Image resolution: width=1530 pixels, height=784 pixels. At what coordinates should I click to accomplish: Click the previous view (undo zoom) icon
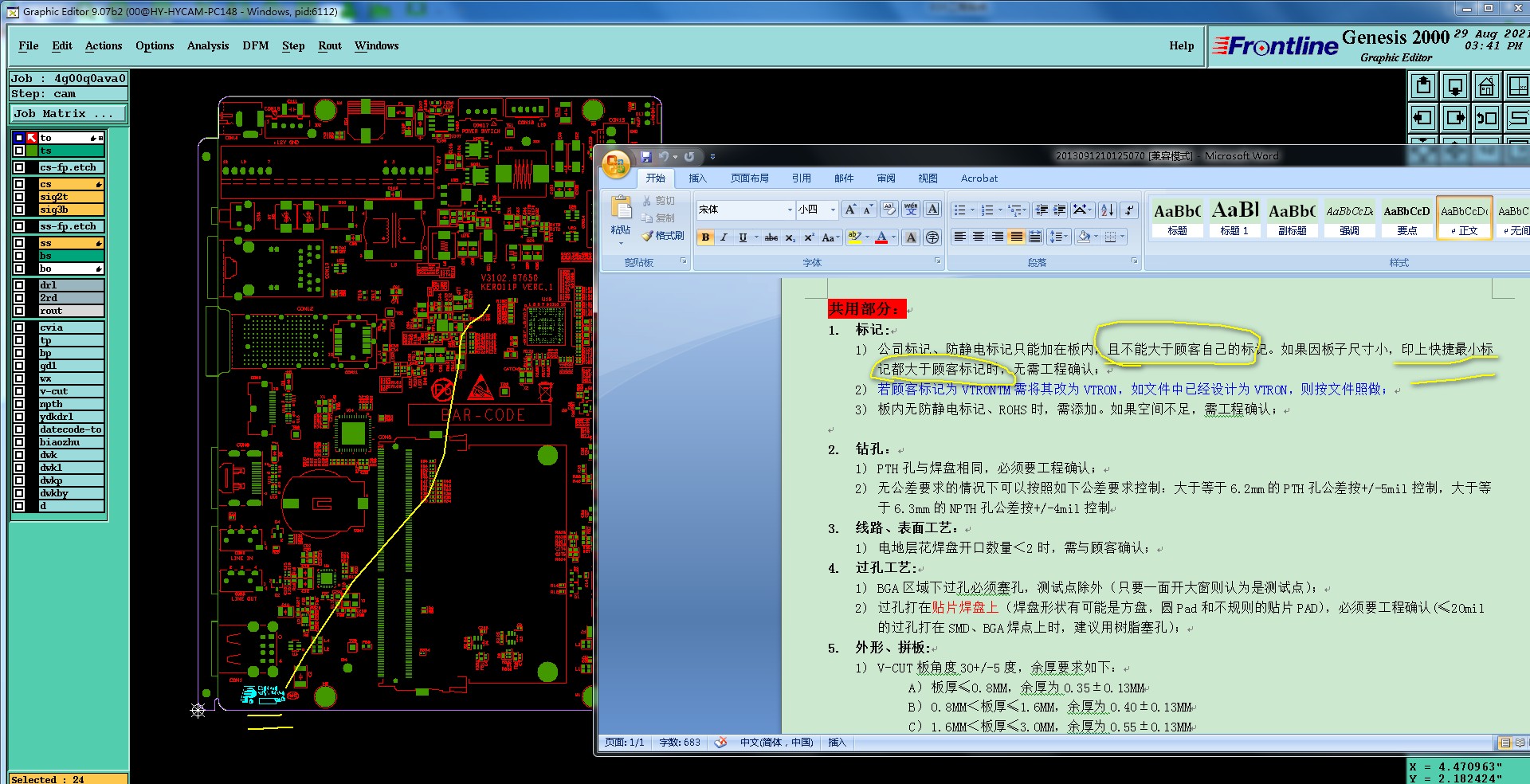[x=1487, y=119]
